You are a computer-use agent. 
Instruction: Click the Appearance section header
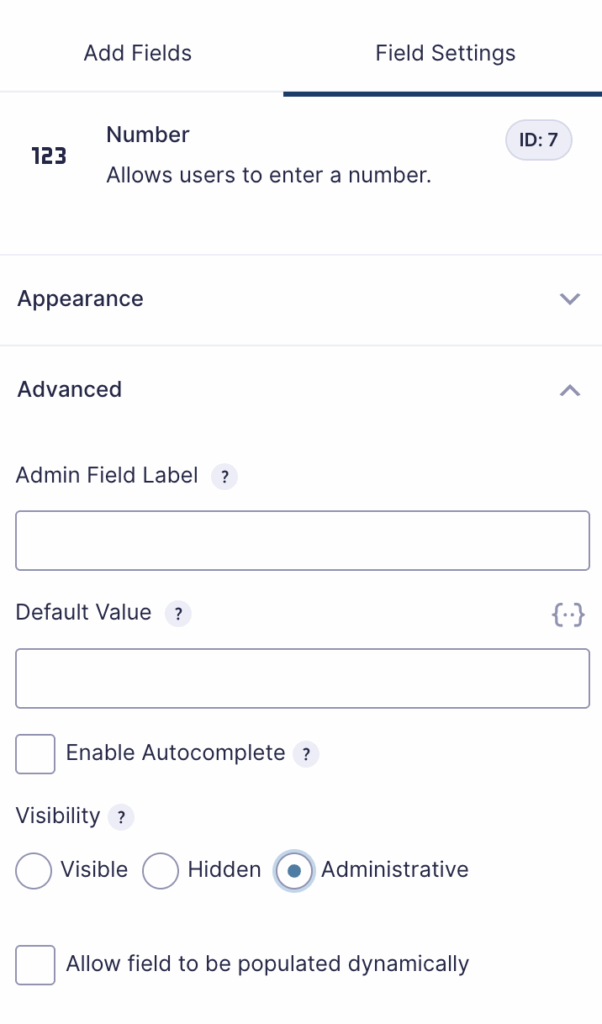pyautogui.click(x=80, y=298)
